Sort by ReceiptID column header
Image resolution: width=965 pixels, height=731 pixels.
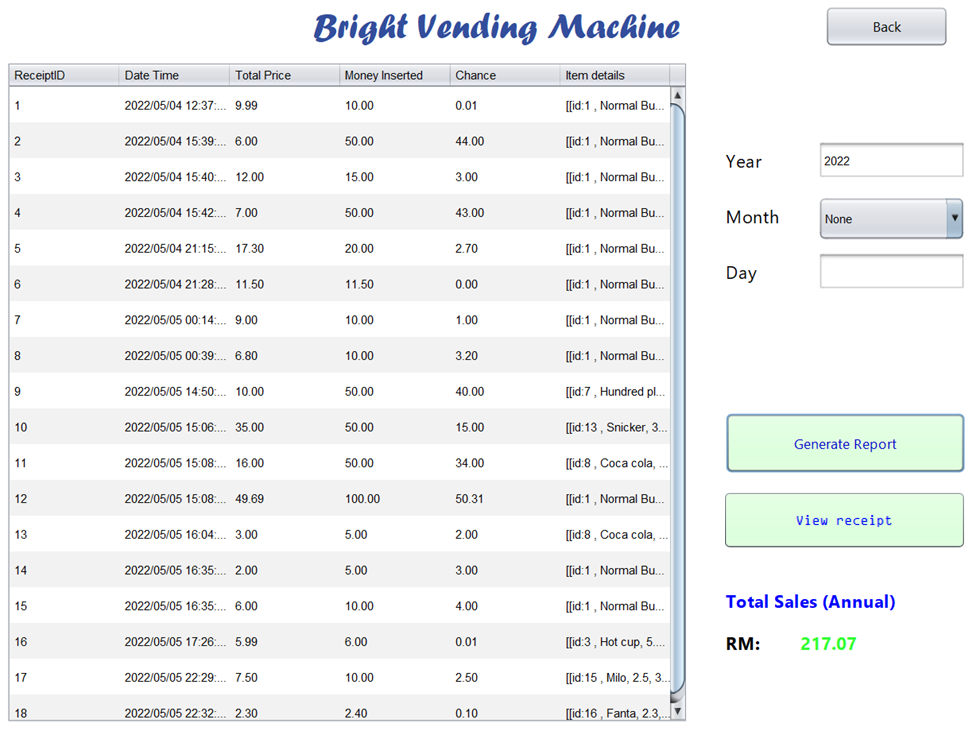click(64, 75)
